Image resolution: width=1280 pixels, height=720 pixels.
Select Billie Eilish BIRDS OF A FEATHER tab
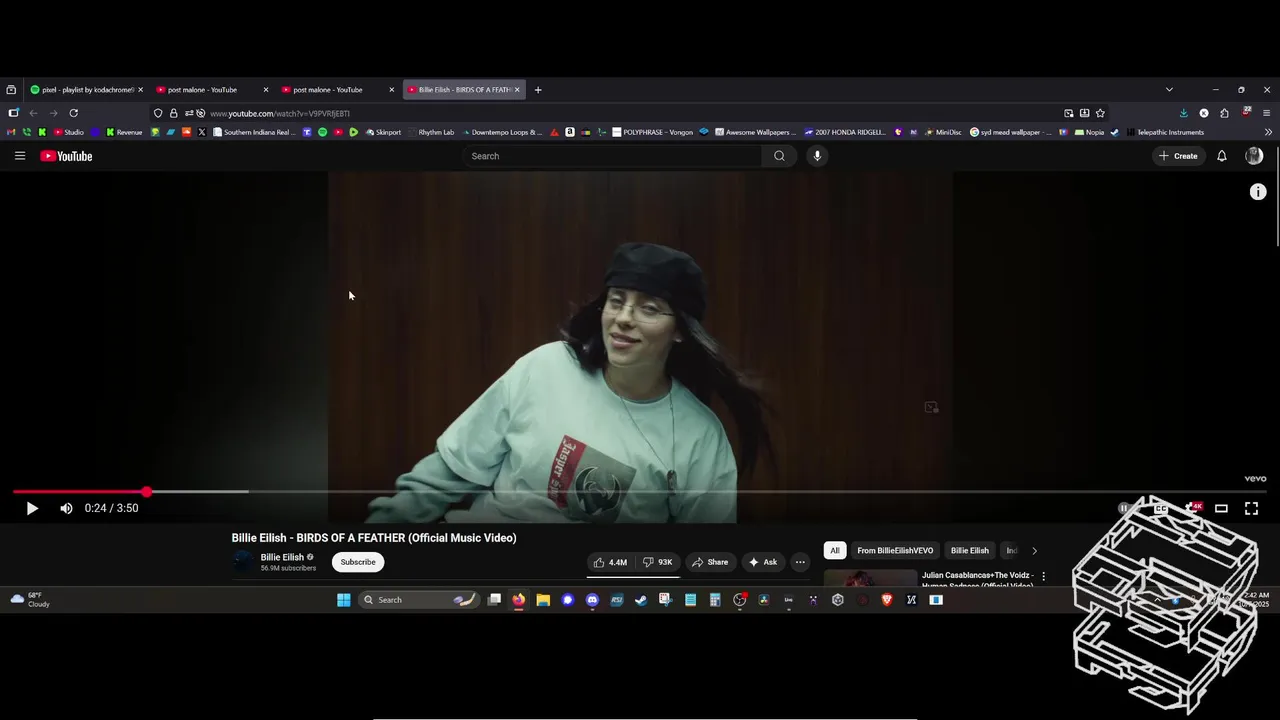coord(464,90)
